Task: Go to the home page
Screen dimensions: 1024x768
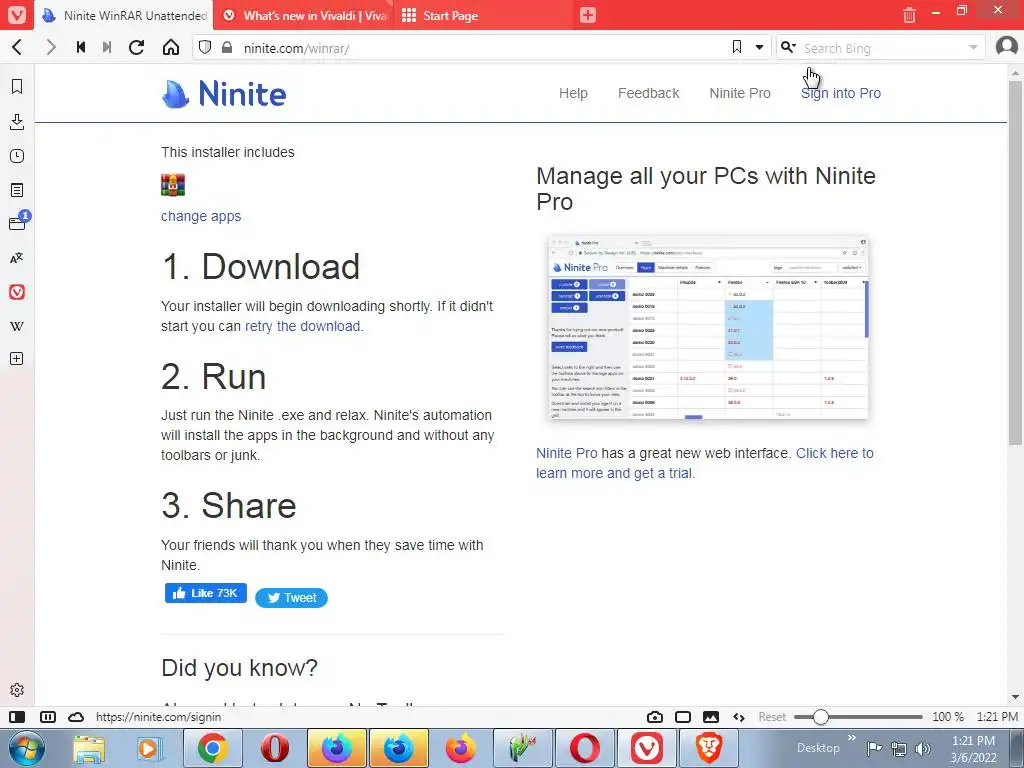Action: tap(171, 48)
